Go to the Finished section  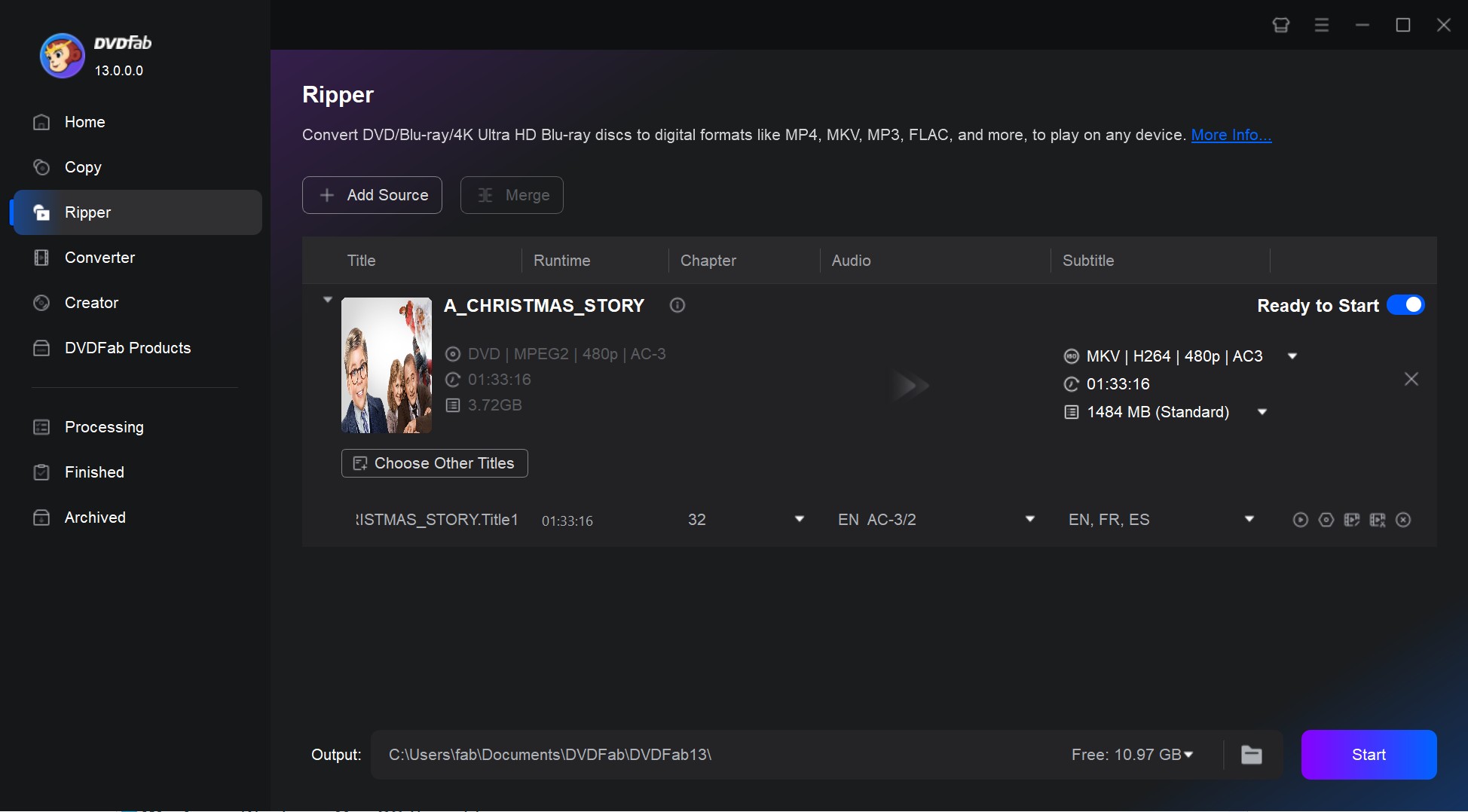coord(93,472)
